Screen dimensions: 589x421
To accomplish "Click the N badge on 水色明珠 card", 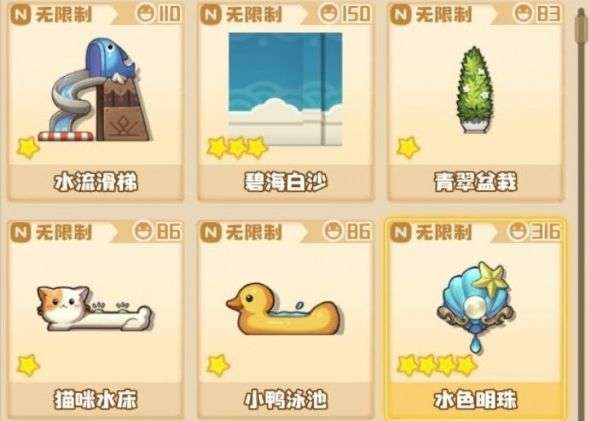I will click(x=400, y=232).
